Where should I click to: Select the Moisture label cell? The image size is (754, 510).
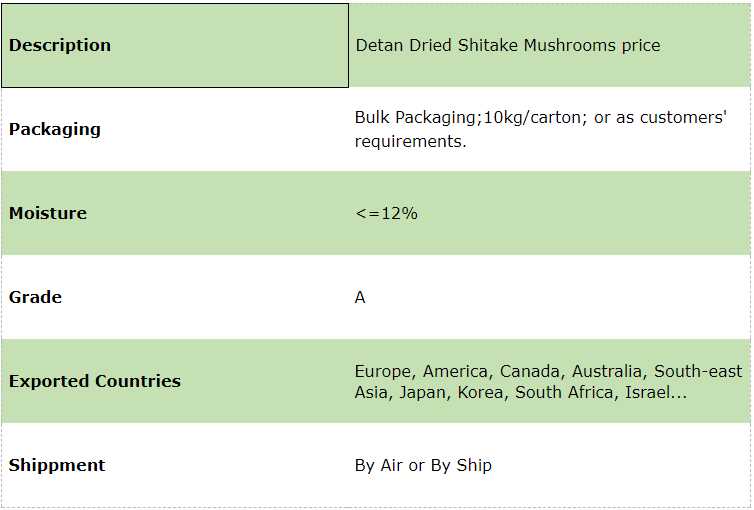(x=174, y=213)
